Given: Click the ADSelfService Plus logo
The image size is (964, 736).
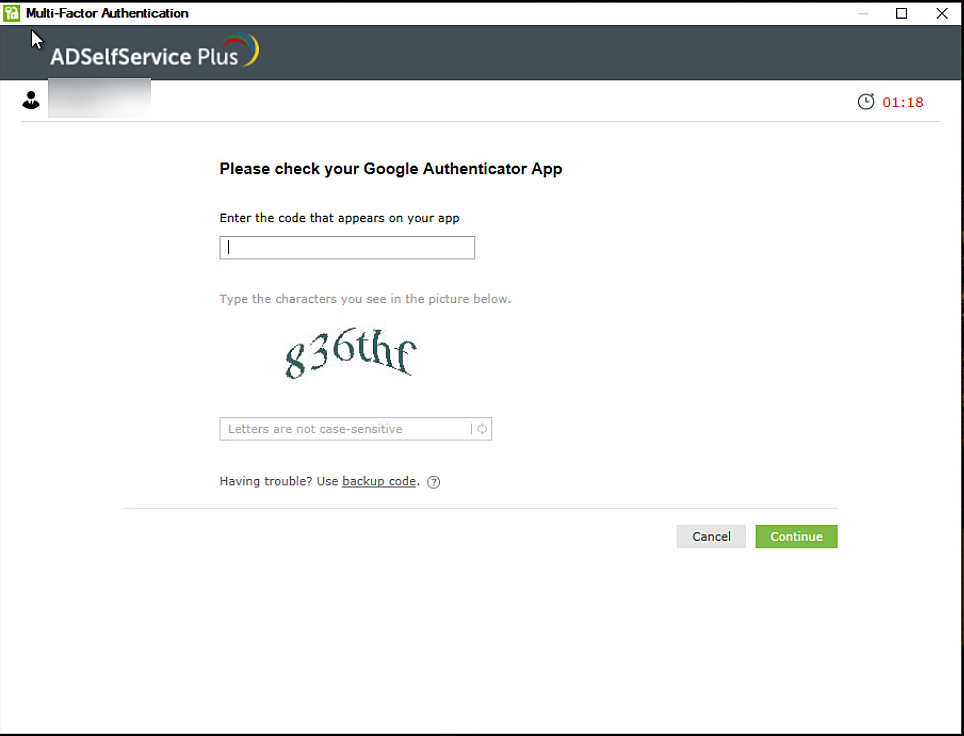Looking at the screenshot, I should [155, 51].
